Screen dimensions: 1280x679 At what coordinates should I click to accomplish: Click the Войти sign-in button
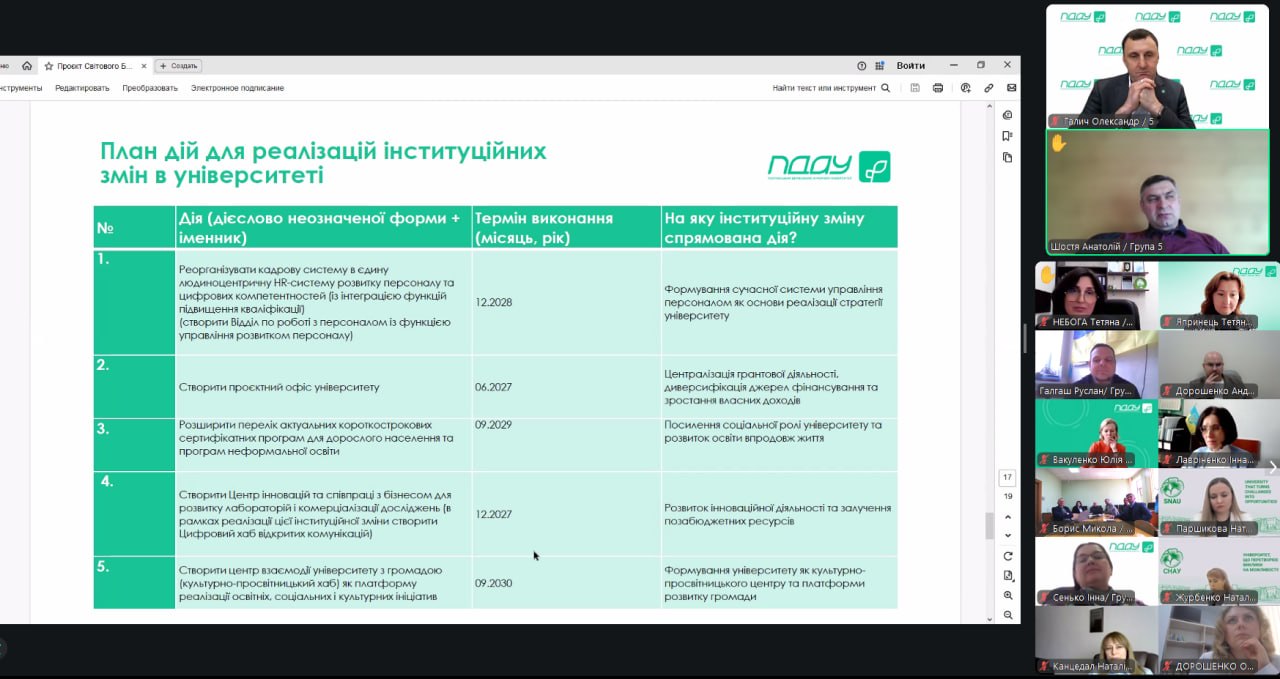point(910,66)
